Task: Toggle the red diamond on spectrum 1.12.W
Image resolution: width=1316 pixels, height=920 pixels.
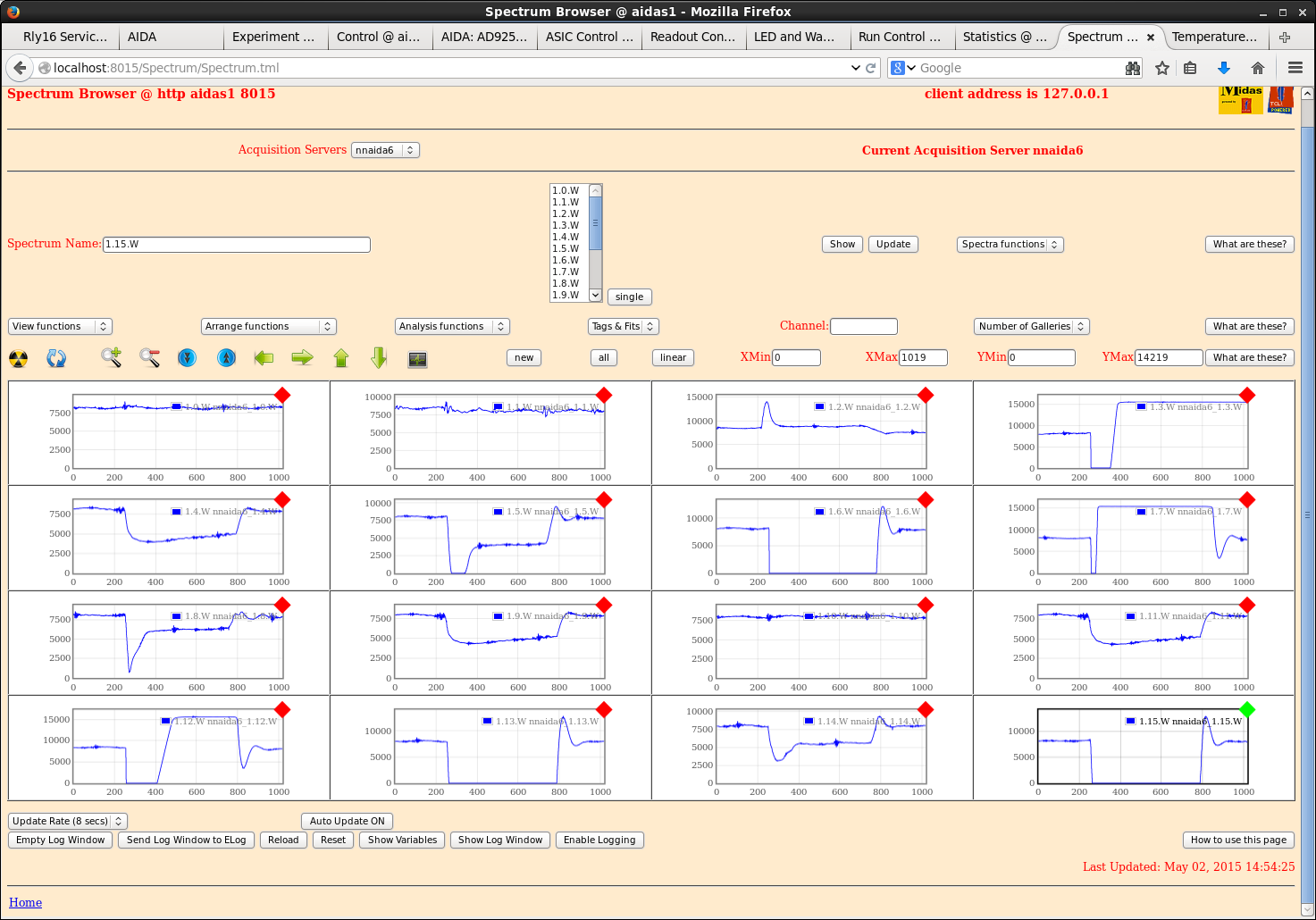Action: [282, 709]
